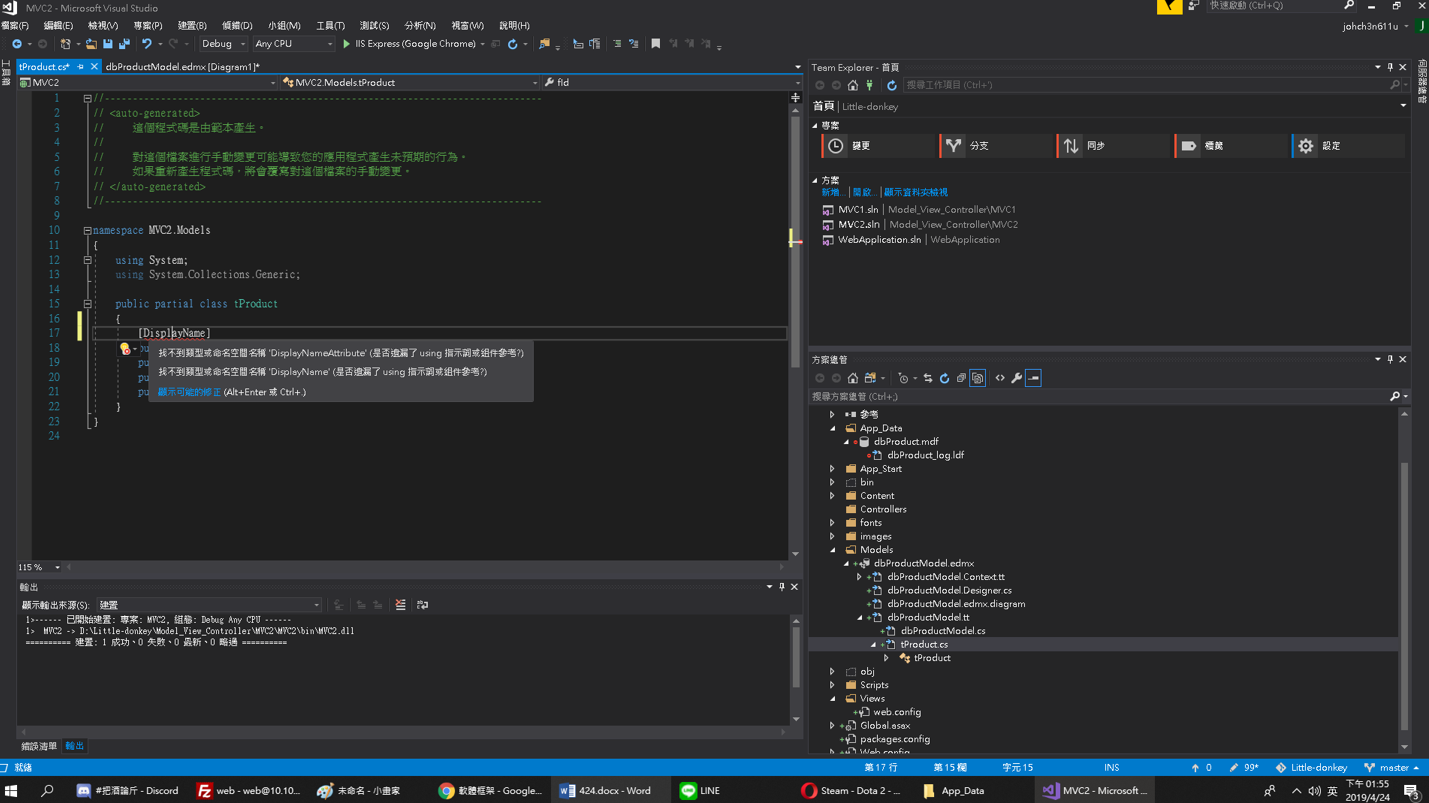This screenshot has width=1429, height=803.
Task: Switch to dbProductModel.edmx [Diagram1] tab
Action: (x=182, y=67)
